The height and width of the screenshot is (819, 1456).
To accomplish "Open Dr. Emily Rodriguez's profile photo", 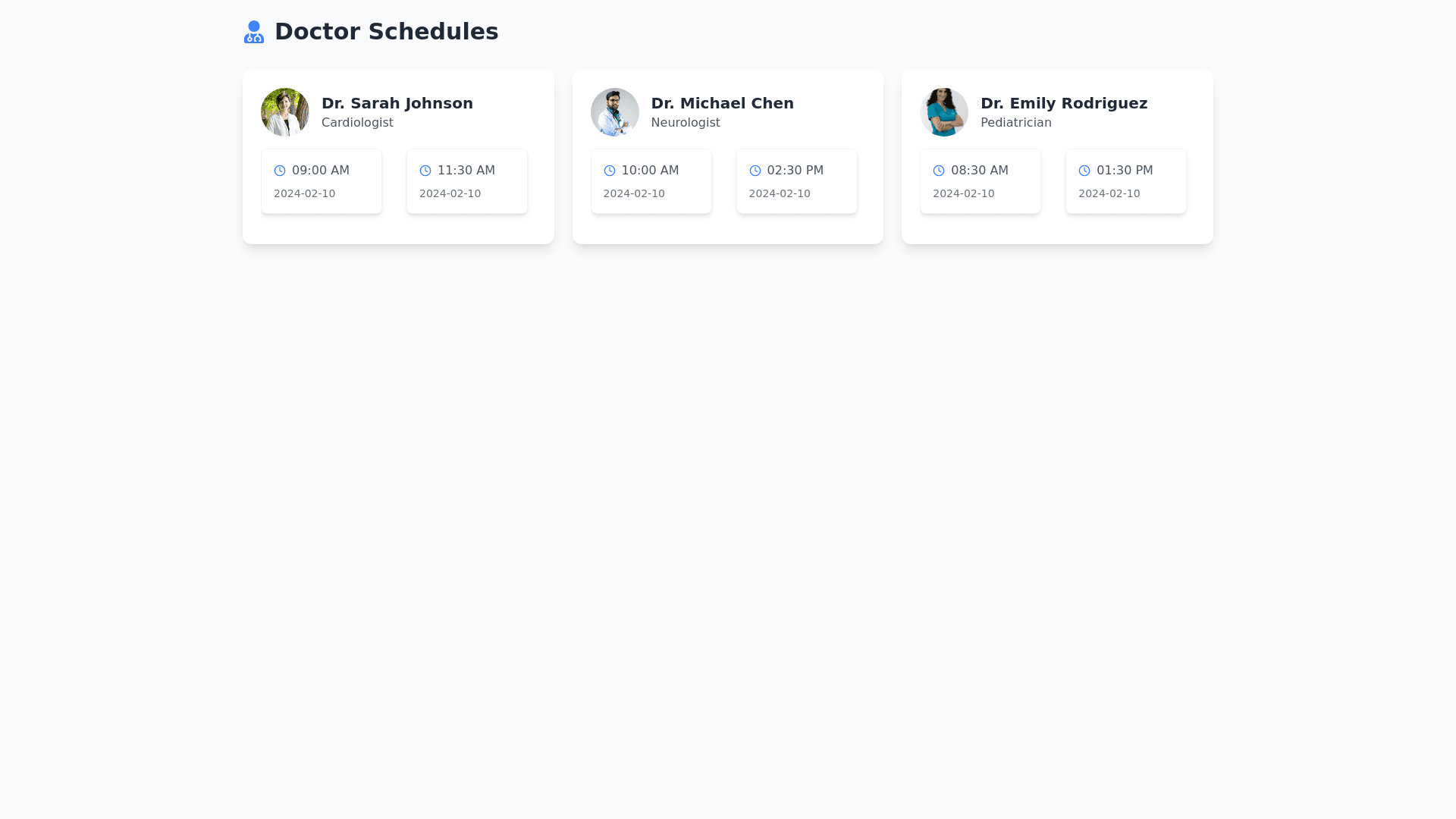I will pyautogui.click(x=944, y=112).
